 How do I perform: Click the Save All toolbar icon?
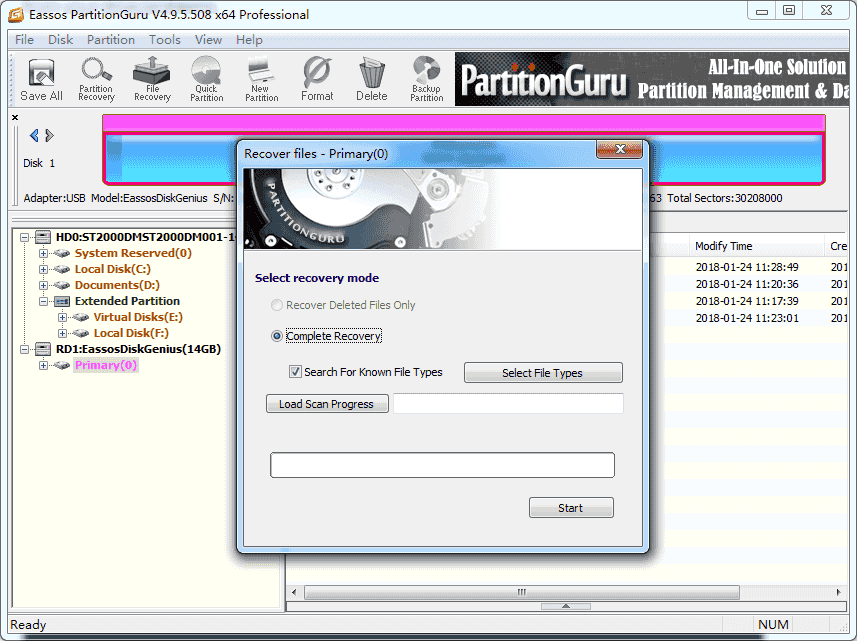point(42,80)
